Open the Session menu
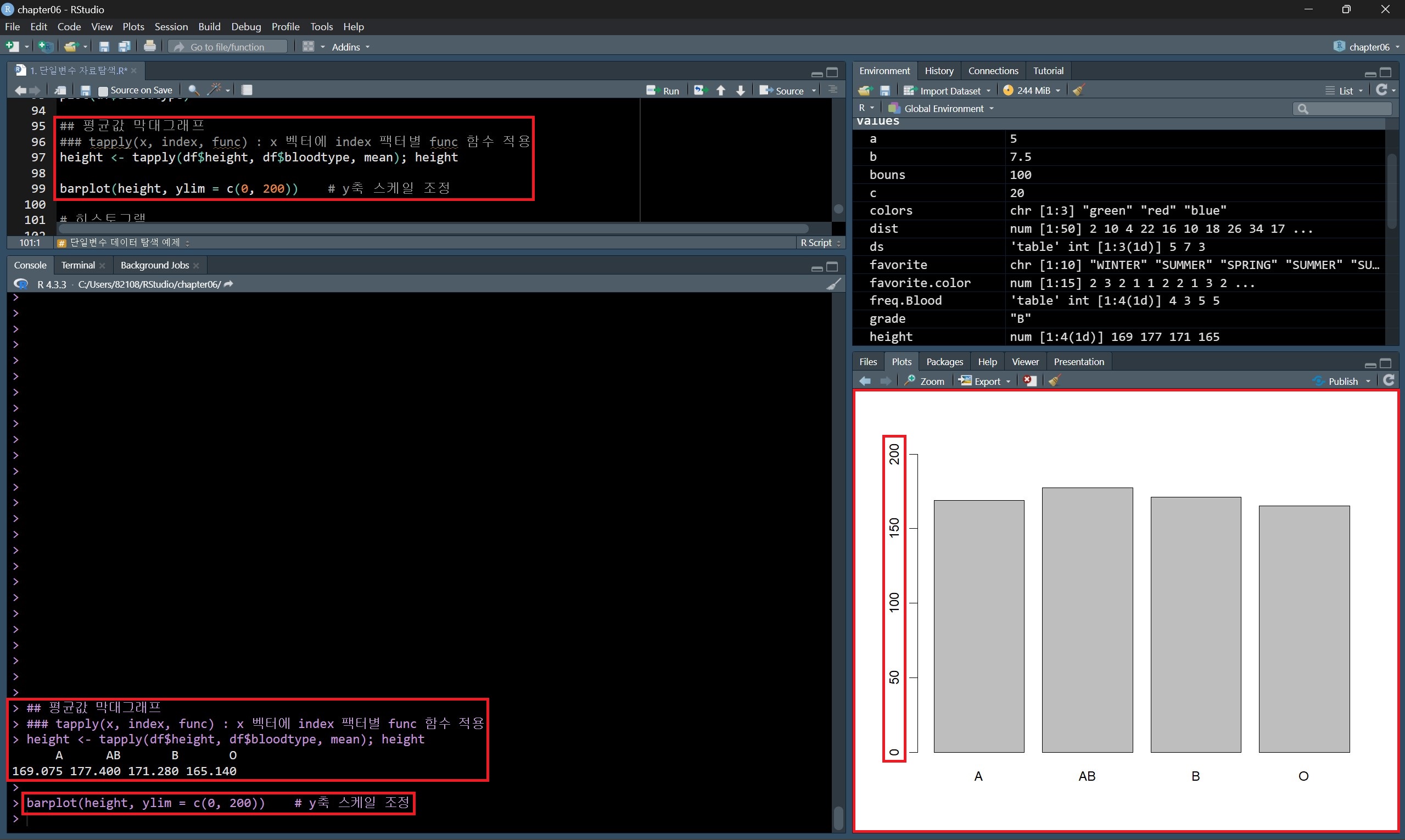The image size is (1405, 840). coord(171,26)
